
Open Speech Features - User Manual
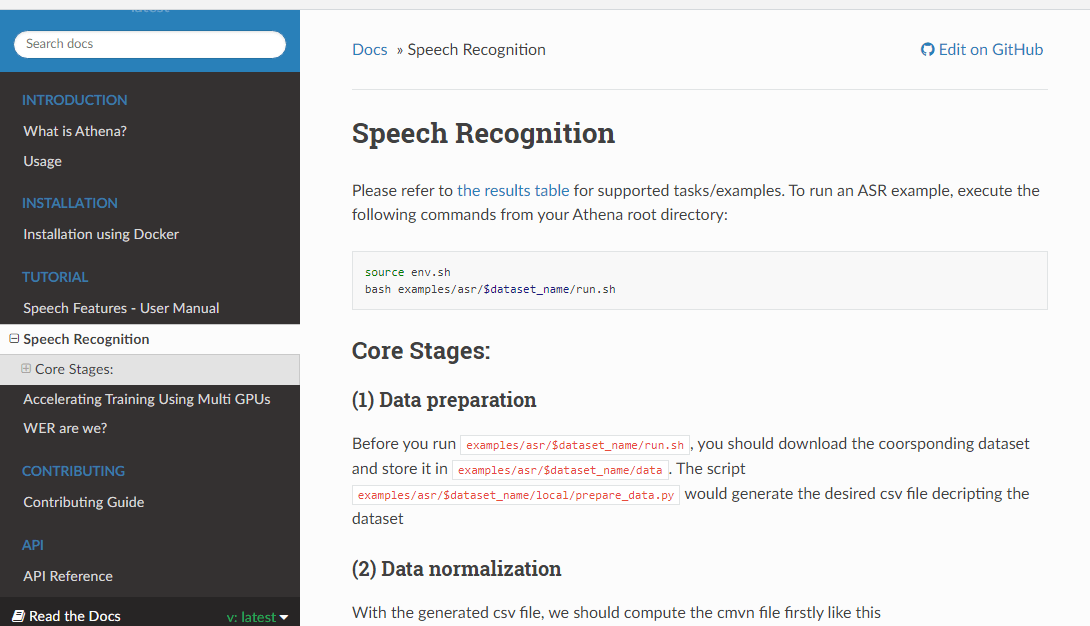121,308
